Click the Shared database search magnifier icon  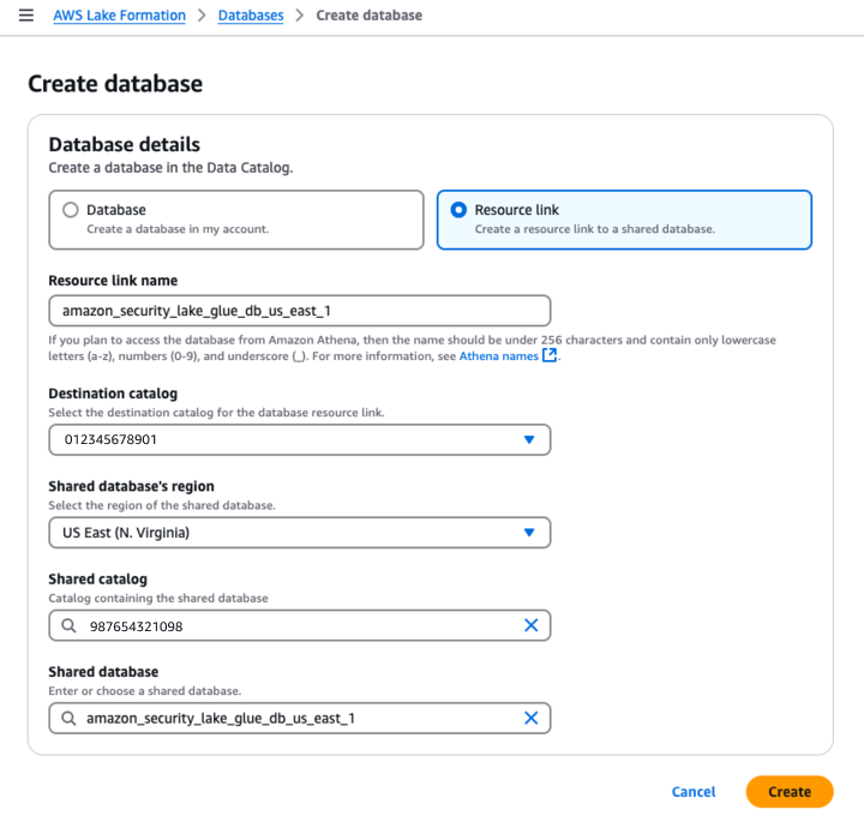[x=69, y=718]
